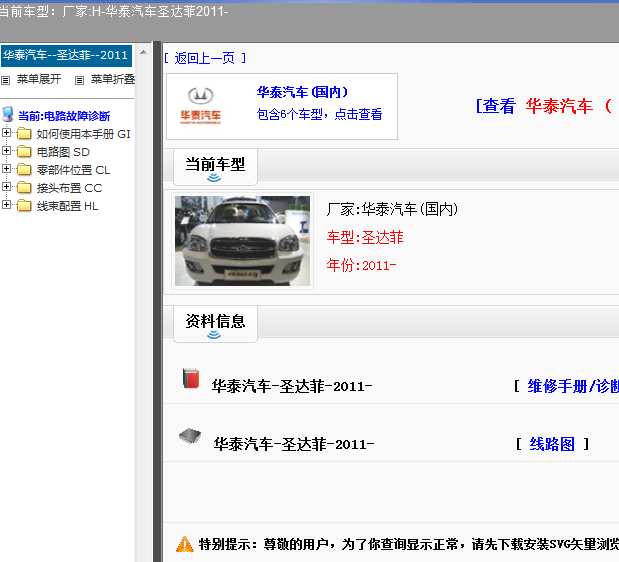
Task: Click the 返回上一页 back link
Action: tap(204, 58)
